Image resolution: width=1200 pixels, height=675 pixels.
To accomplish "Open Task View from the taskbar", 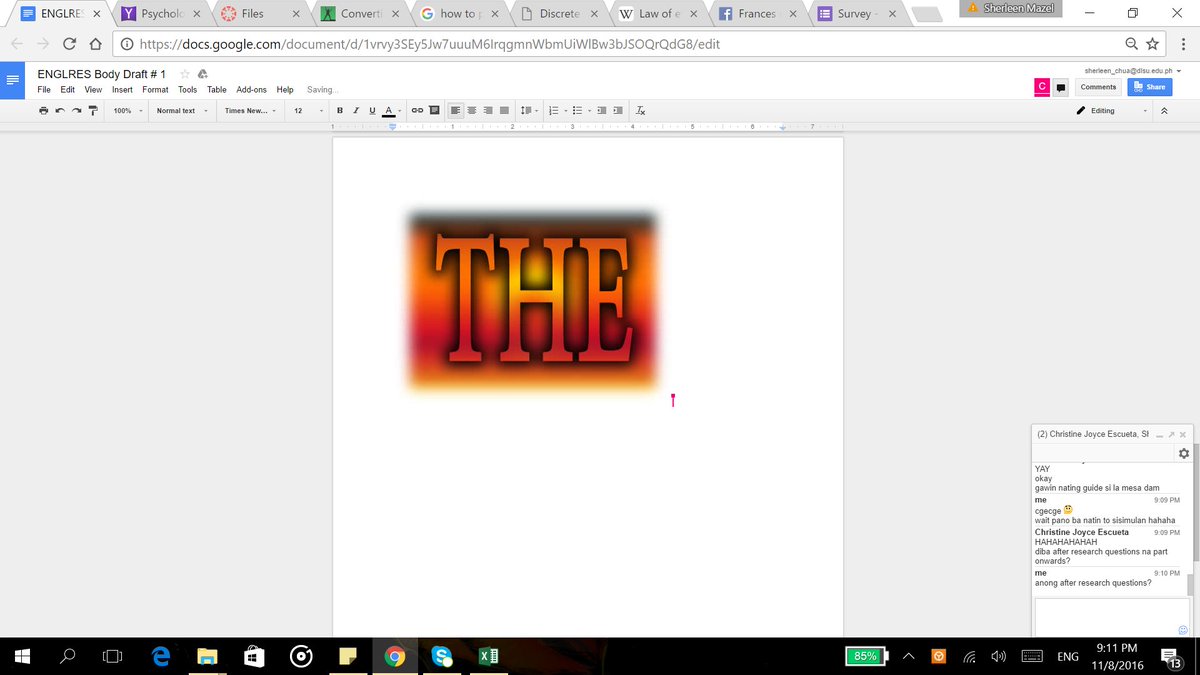I will (x=113, y=656).
